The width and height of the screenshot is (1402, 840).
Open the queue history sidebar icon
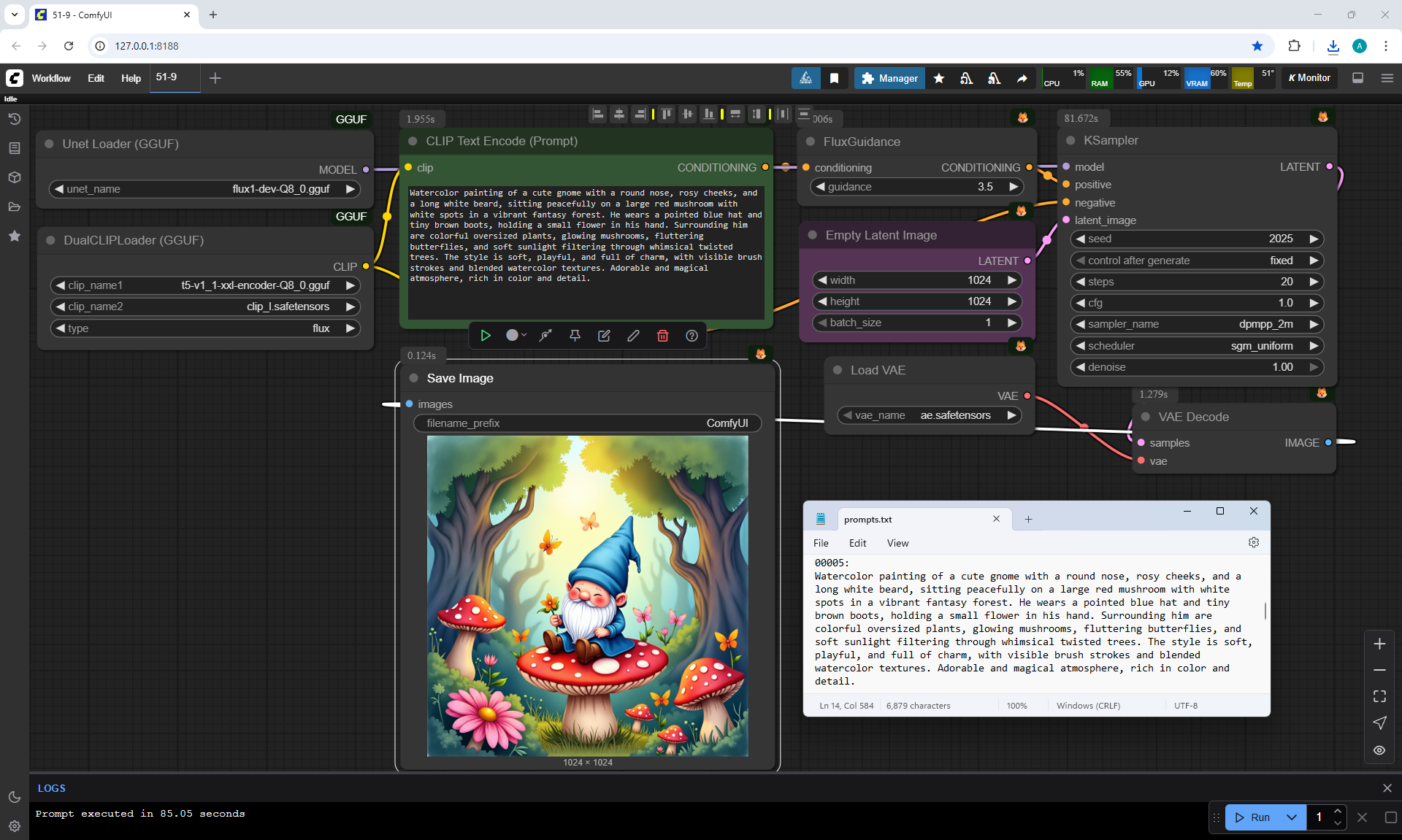pyautogui.click(x=14, y=119)
